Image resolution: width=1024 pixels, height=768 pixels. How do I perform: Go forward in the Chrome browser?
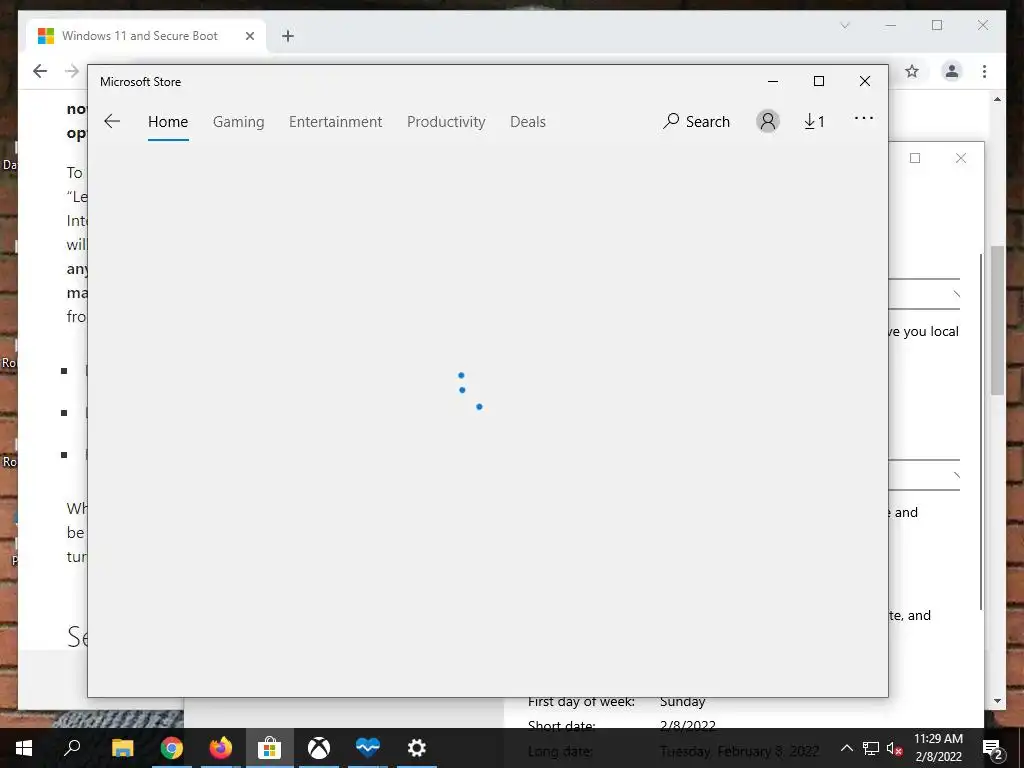pos(72,71)
